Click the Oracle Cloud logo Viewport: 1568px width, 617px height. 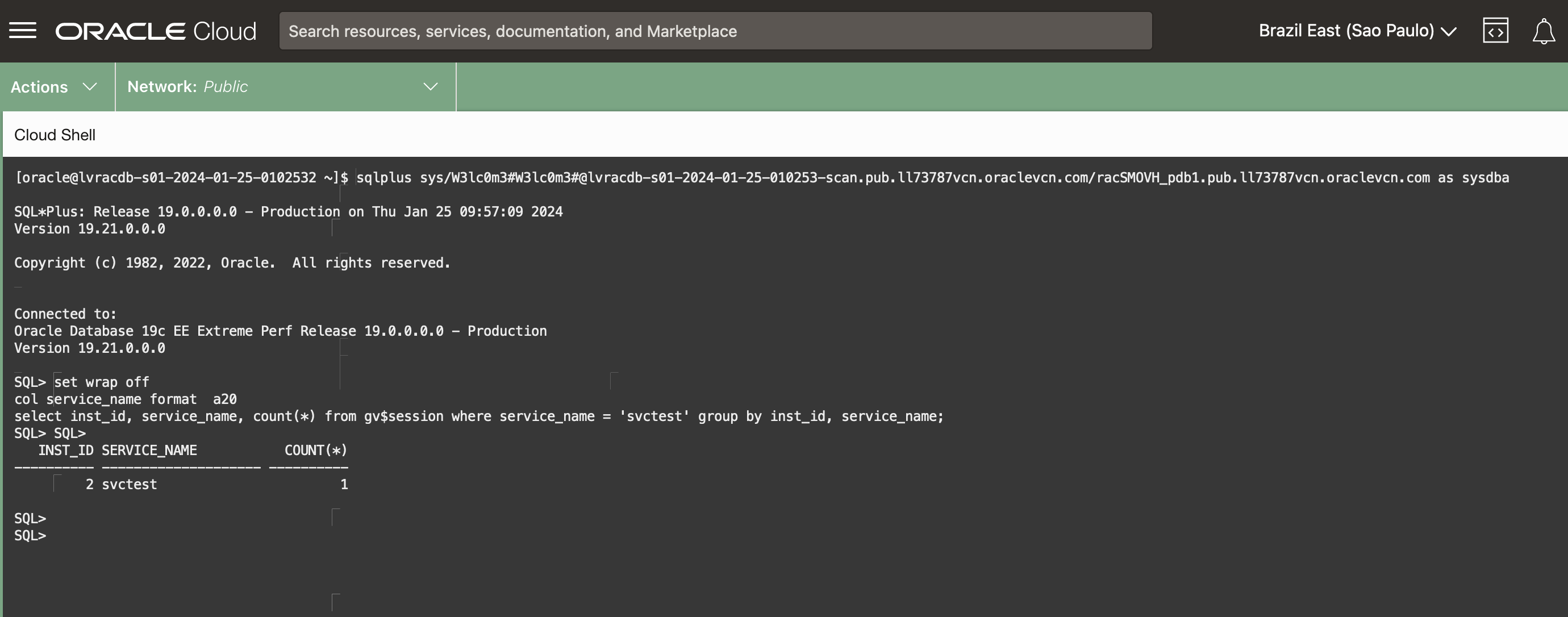pos(156,31)
